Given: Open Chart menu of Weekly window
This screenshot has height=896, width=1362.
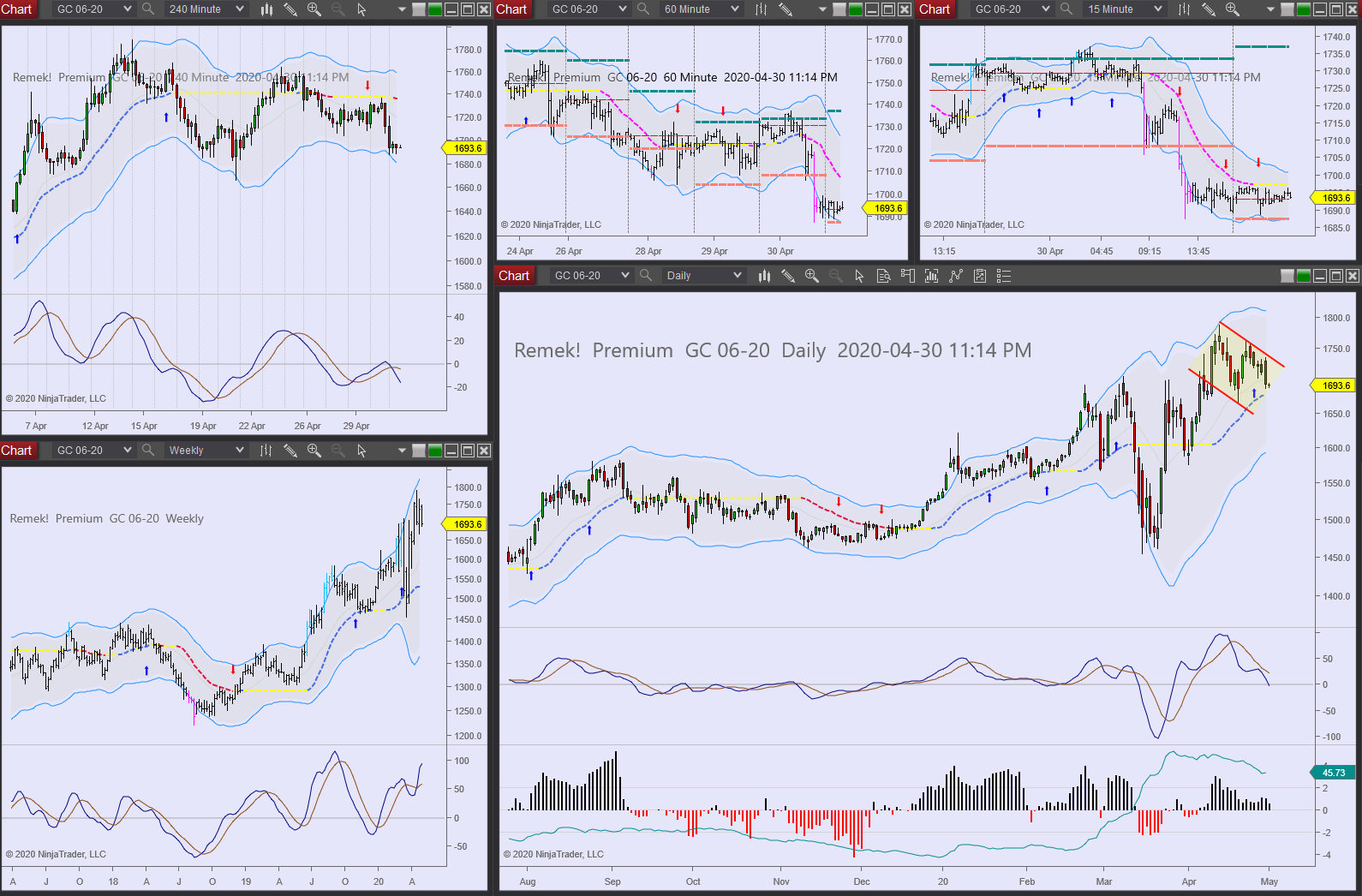Looking at the screenshot, I should (17, 451).
